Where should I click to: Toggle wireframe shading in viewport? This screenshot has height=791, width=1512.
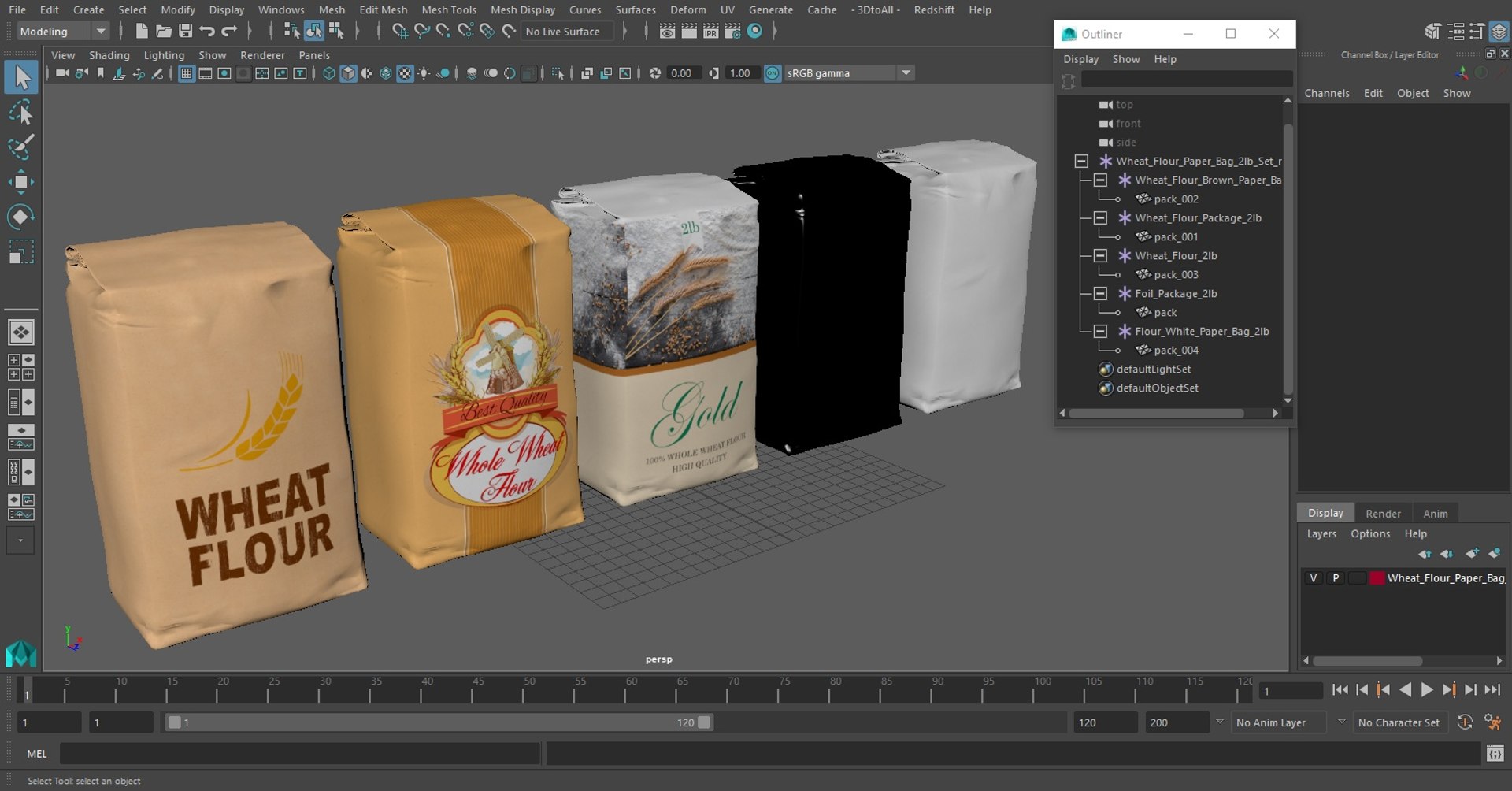(x=329, y=73)
